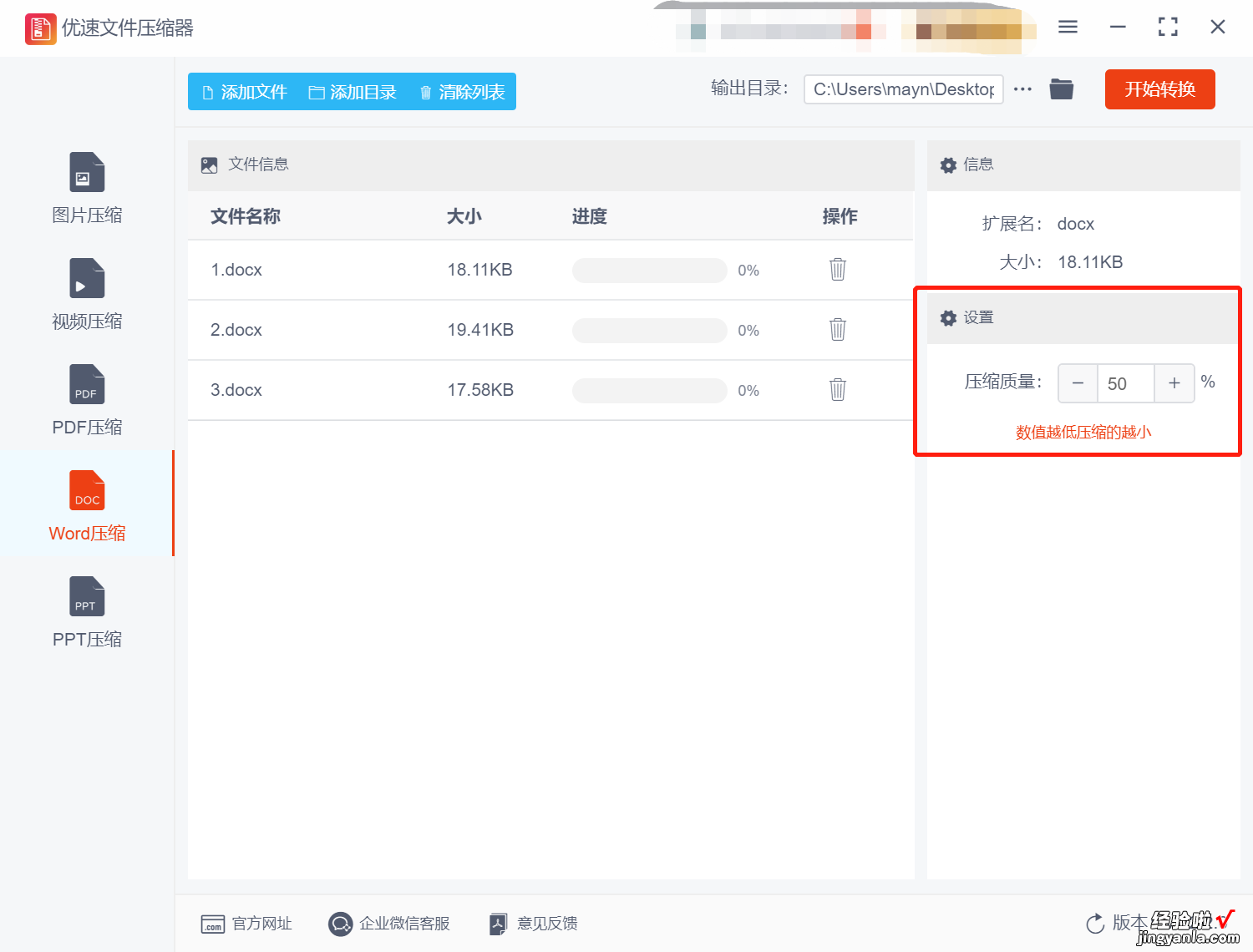Start conversion with 开始转换 button

(1159, 89)
